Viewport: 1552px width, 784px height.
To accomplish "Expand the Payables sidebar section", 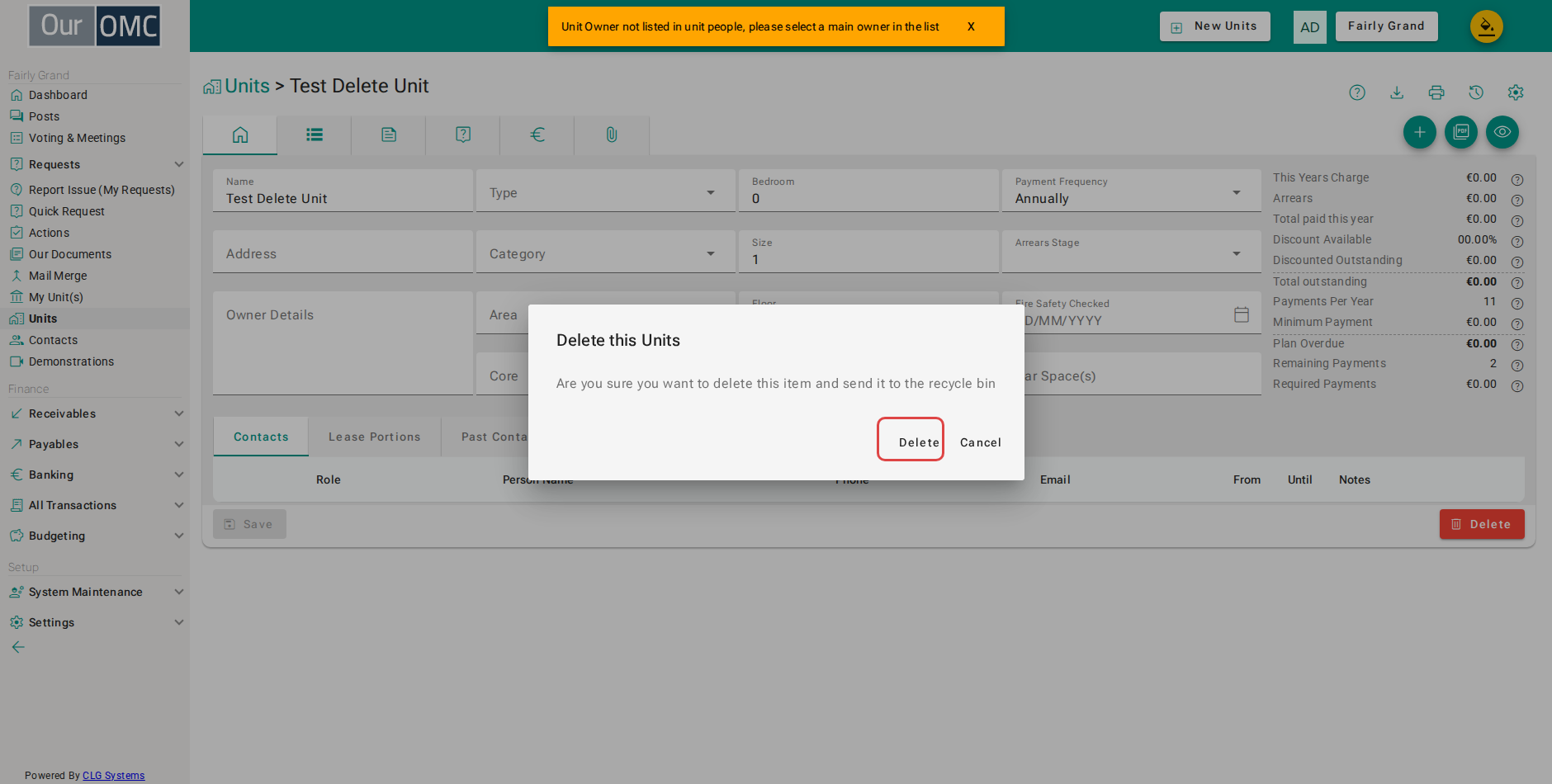I will (95, 444).
